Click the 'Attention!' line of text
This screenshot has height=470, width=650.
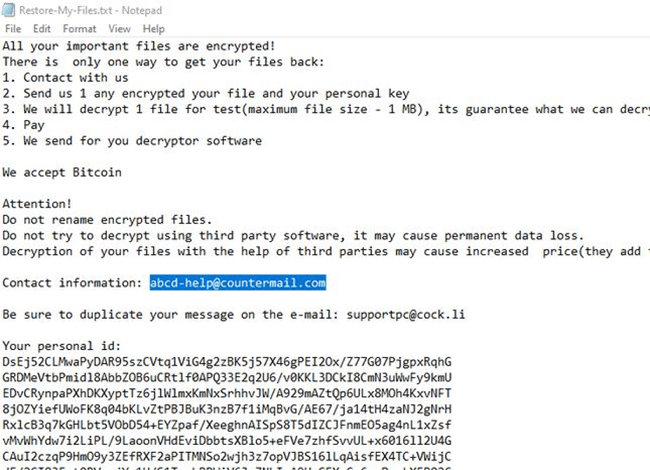coord(37,203)
